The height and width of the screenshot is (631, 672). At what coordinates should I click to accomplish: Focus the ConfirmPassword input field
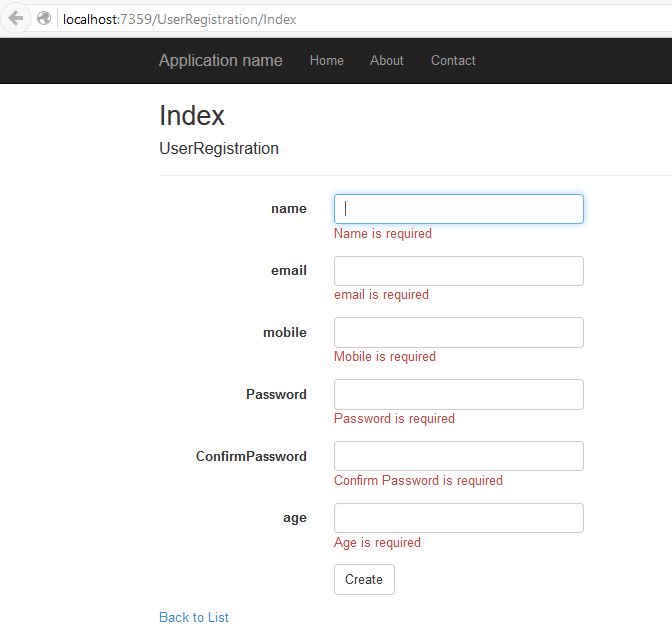tap(459, 456)
